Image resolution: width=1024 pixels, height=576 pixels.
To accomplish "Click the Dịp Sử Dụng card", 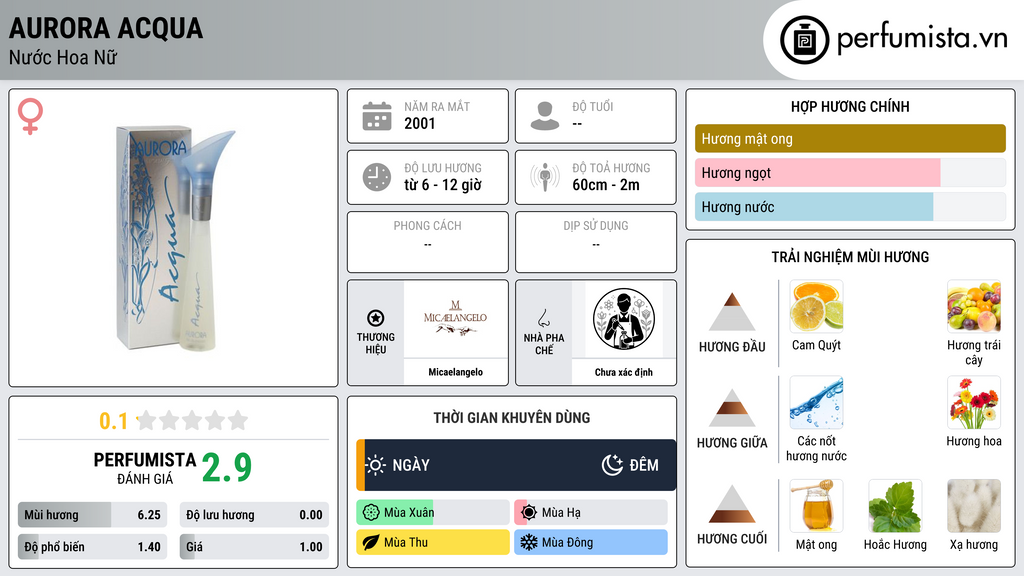I will [596, 242].
